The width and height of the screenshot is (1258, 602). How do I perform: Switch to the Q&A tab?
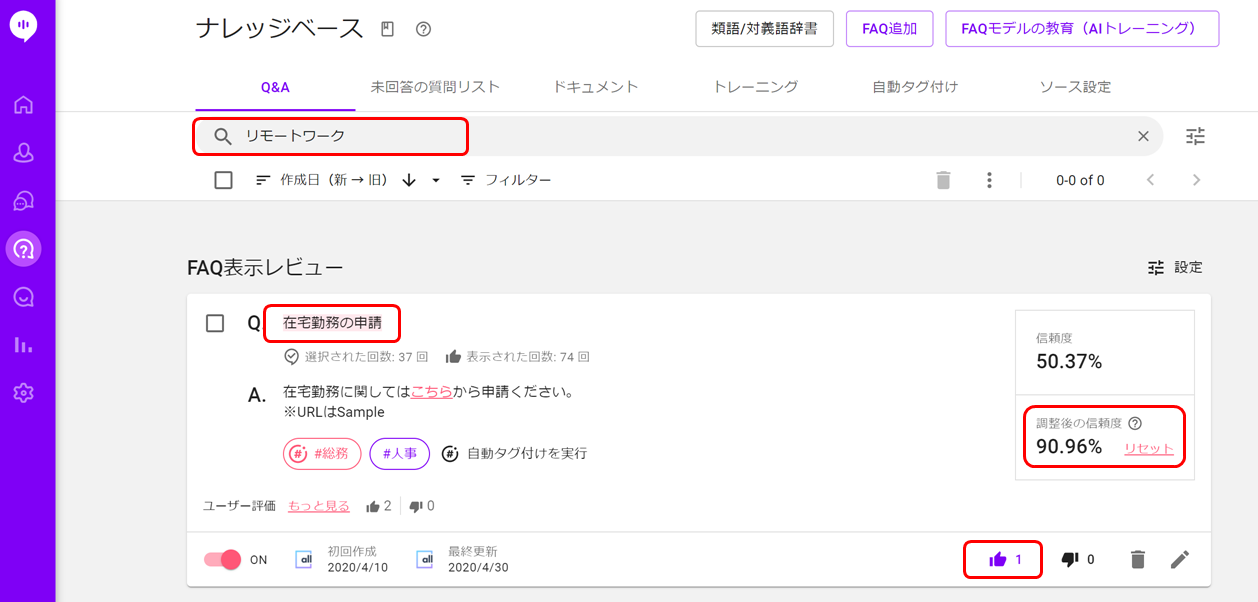[x=275, y=87]
